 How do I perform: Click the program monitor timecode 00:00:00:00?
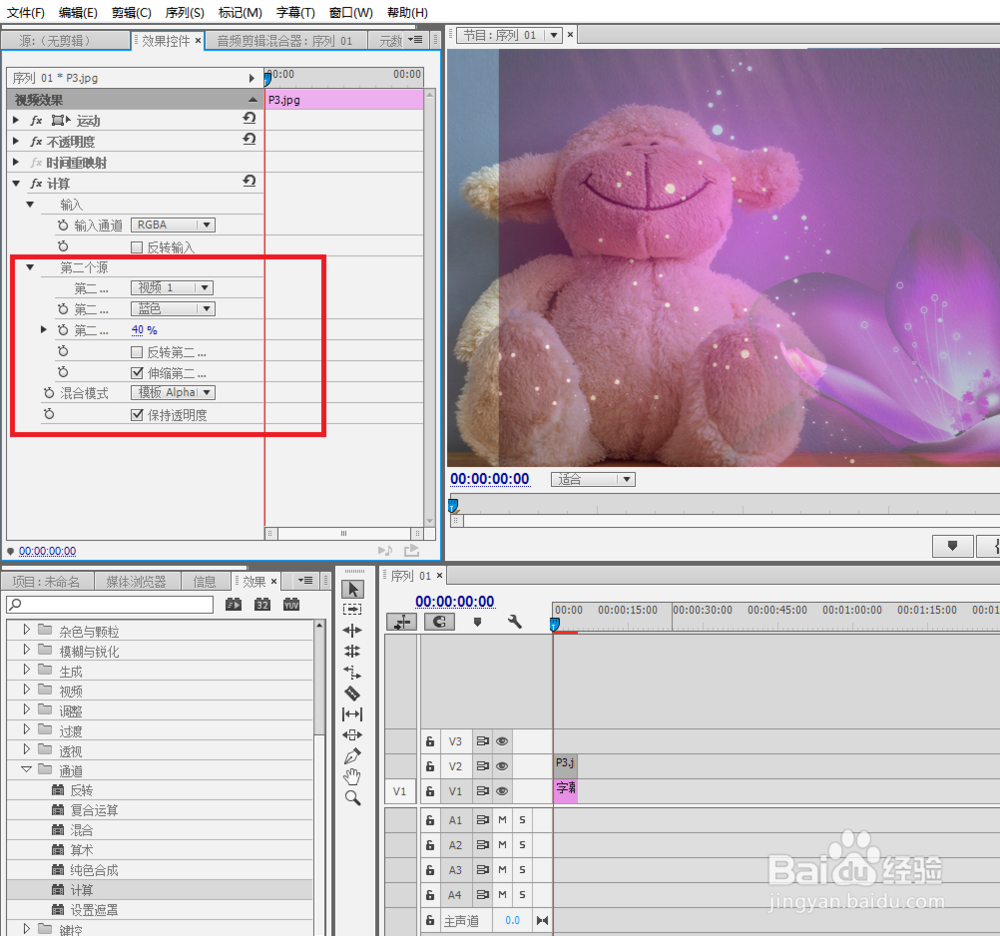(490, 479)
